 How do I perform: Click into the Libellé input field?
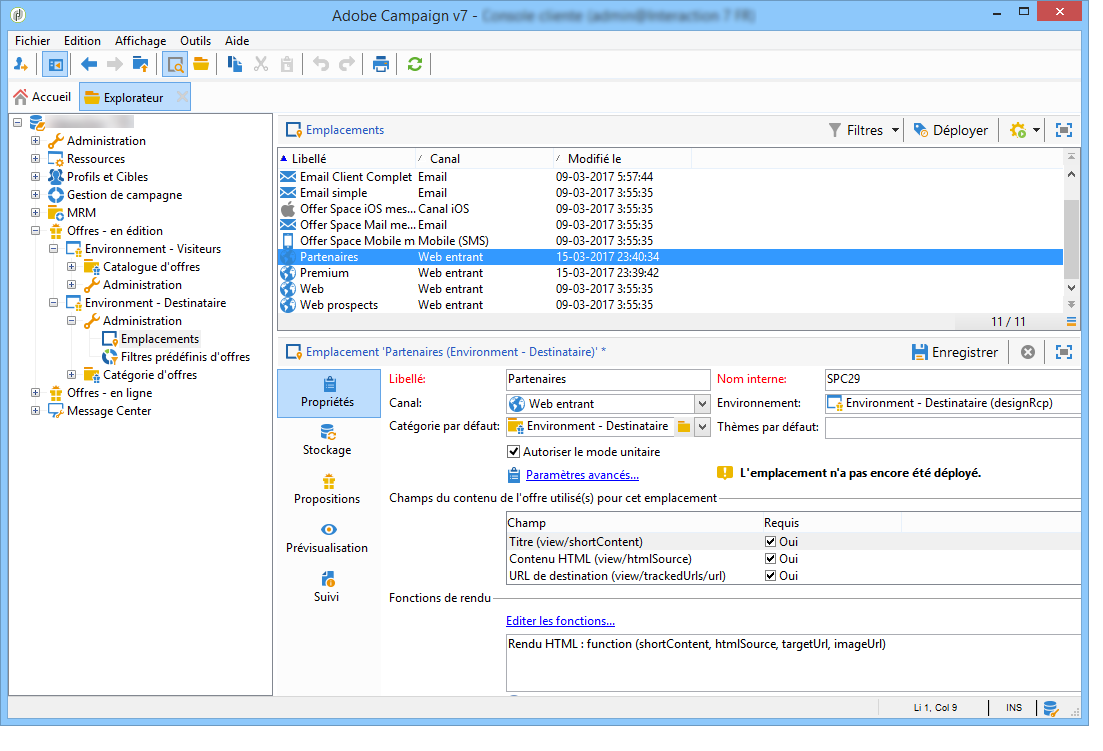(608, 380)
